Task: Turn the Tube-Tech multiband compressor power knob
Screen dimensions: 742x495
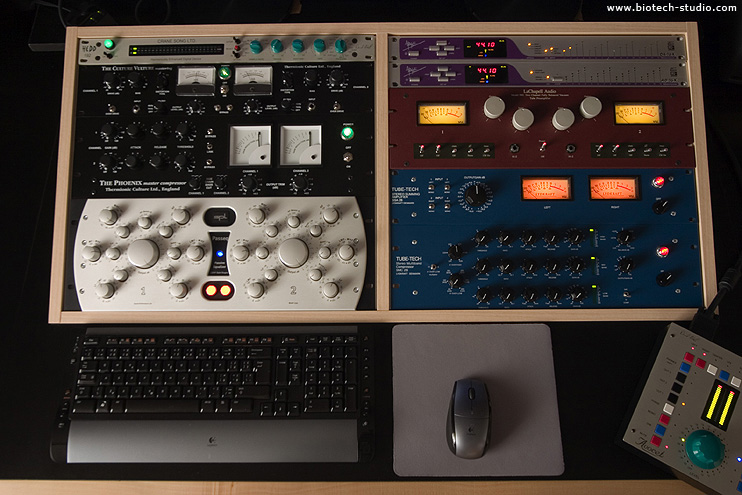Action: [665, 278]
